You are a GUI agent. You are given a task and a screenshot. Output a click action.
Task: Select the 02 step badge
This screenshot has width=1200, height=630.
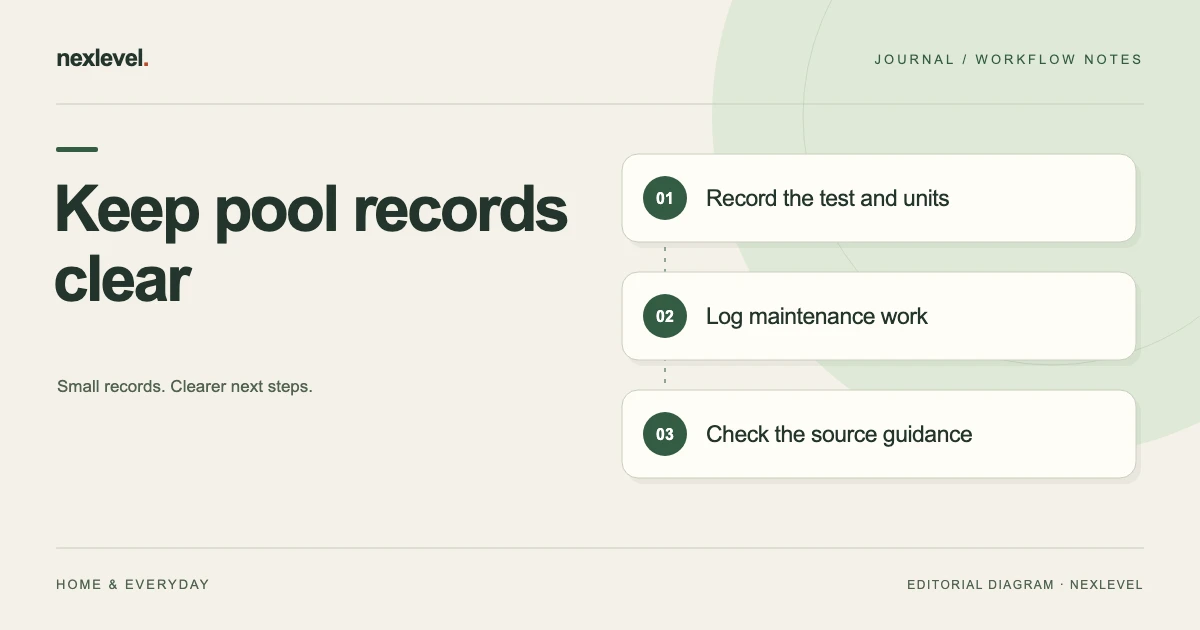665,316
